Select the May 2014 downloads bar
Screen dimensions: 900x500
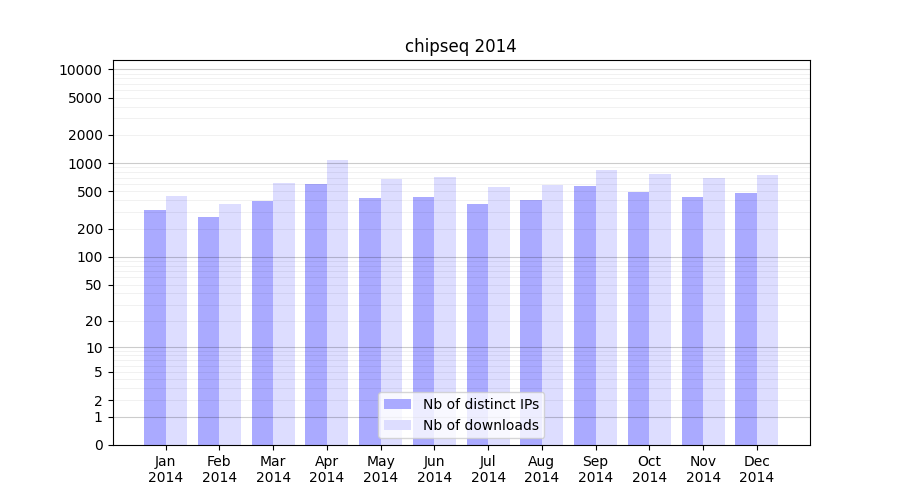391,311
